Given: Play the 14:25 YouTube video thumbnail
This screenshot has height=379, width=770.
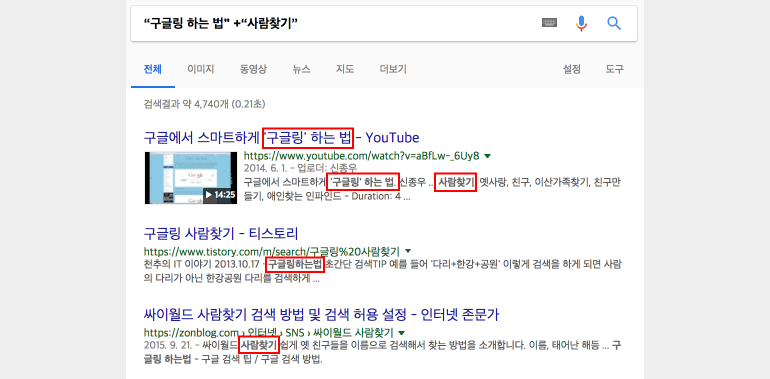Looking at the screenshot, I should pos(191,178).
